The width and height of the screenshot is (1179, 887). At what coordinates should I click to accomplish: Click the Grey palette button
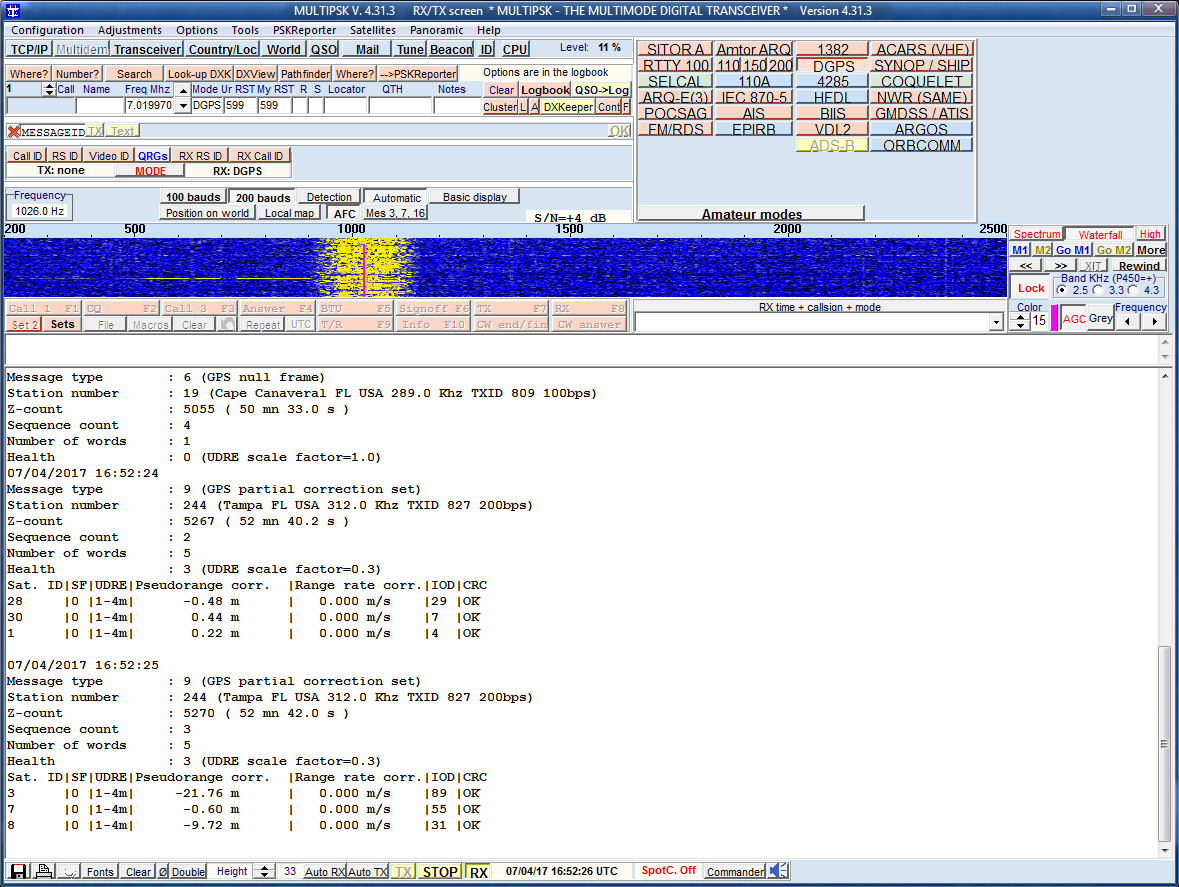pos(1101,319)
